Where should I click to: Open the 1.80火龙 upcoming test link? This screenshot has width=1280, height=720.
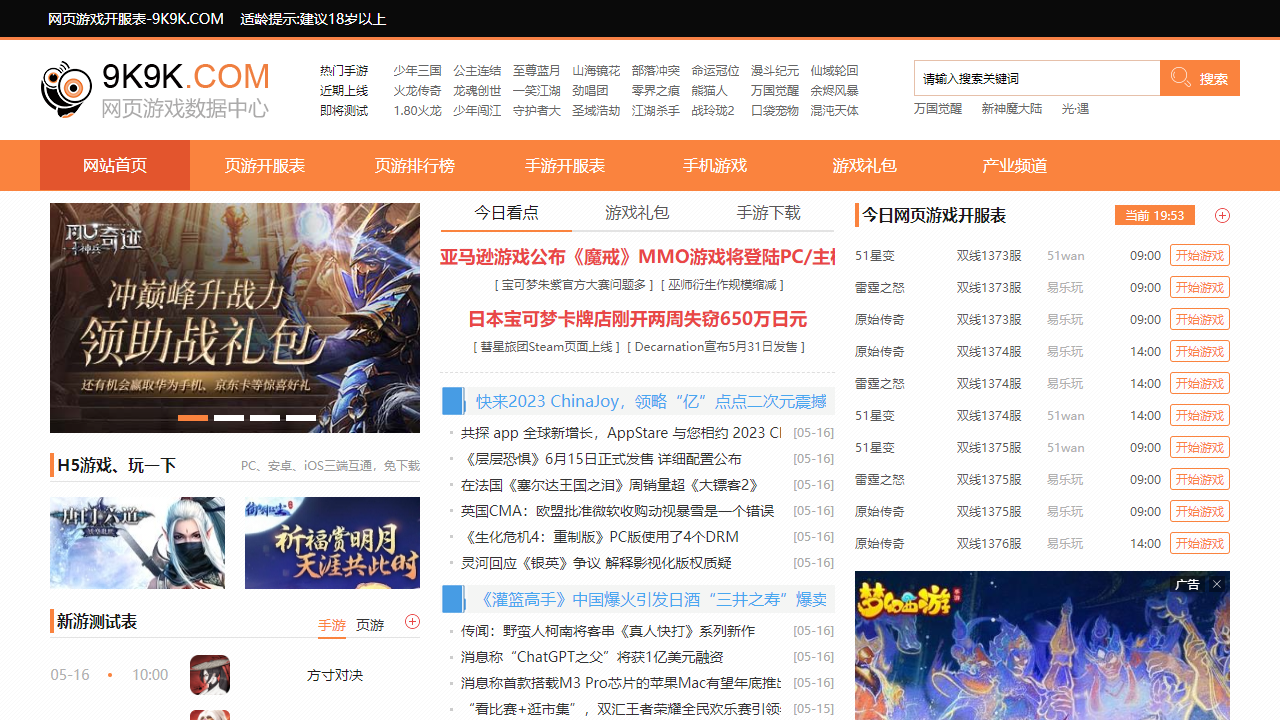click(417, 111)
